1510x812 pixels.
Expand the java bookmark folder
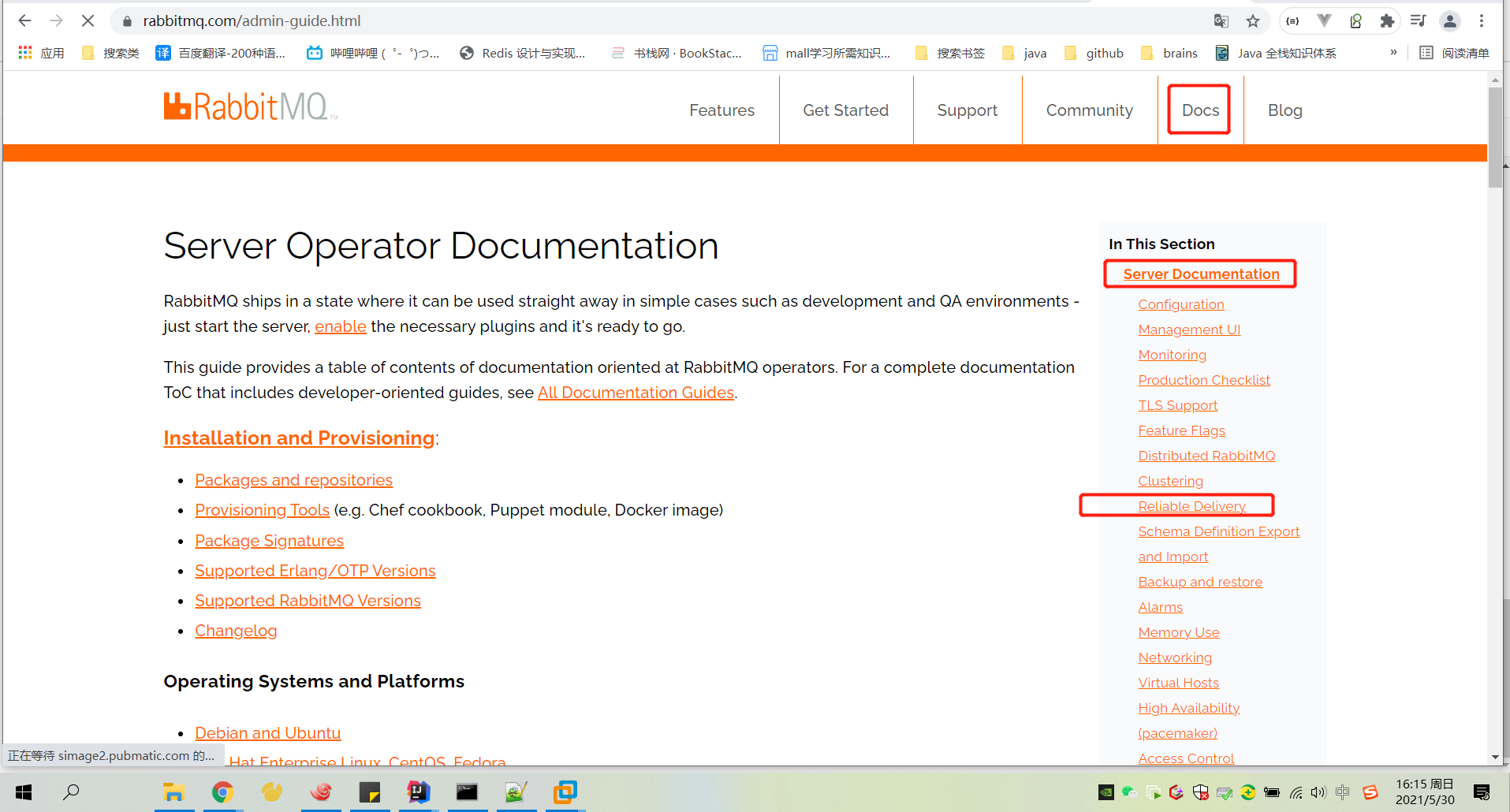tap(1024, 53)
